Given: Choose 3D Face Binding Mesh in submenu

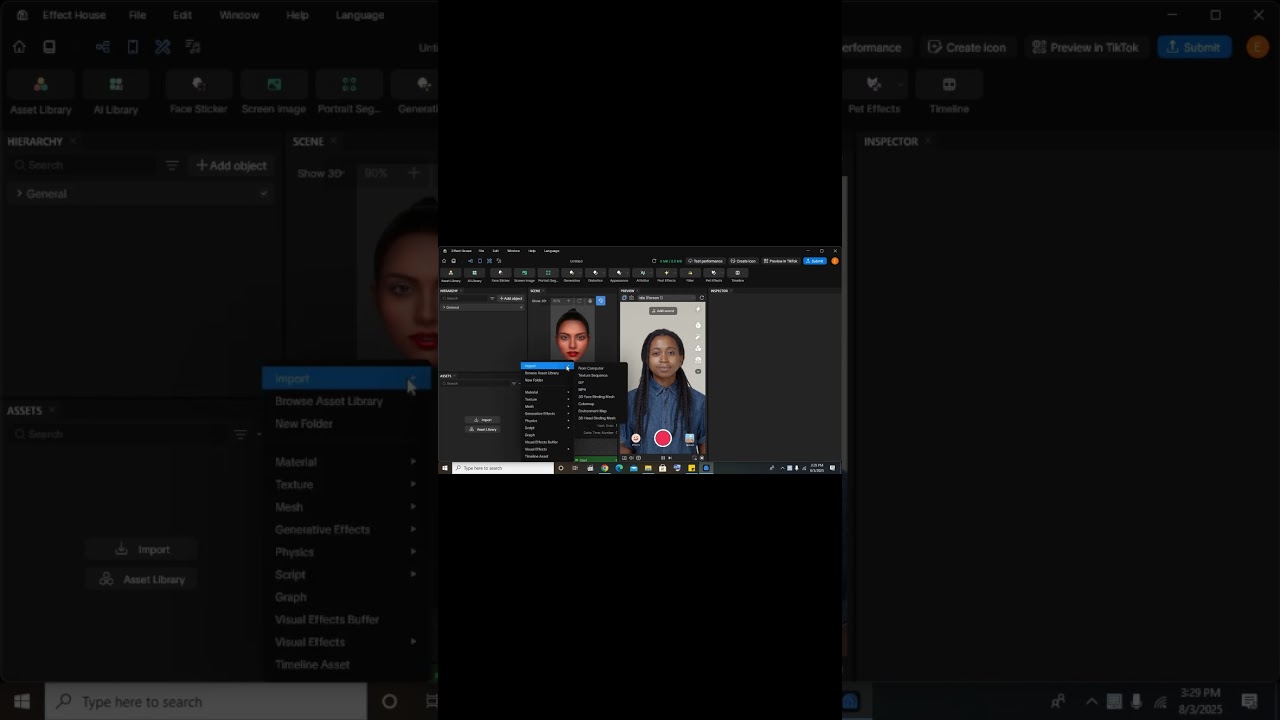Looking at the screenshot, I should 597,397.
